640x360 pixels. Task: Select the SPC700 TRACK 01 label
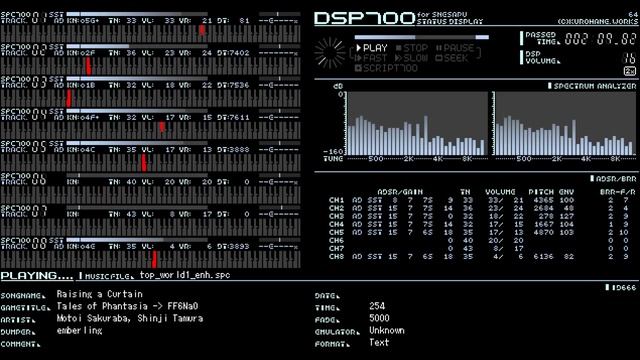(24, 18)
